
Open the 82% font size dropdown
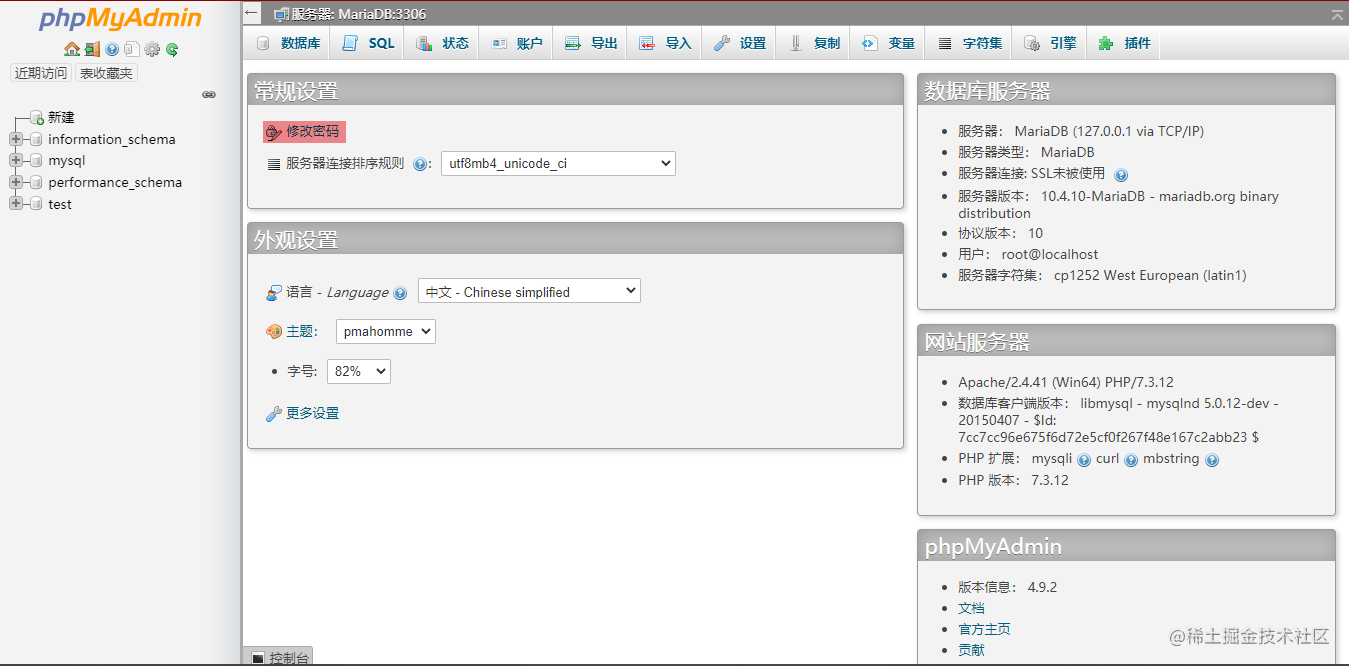pos(359,371)
